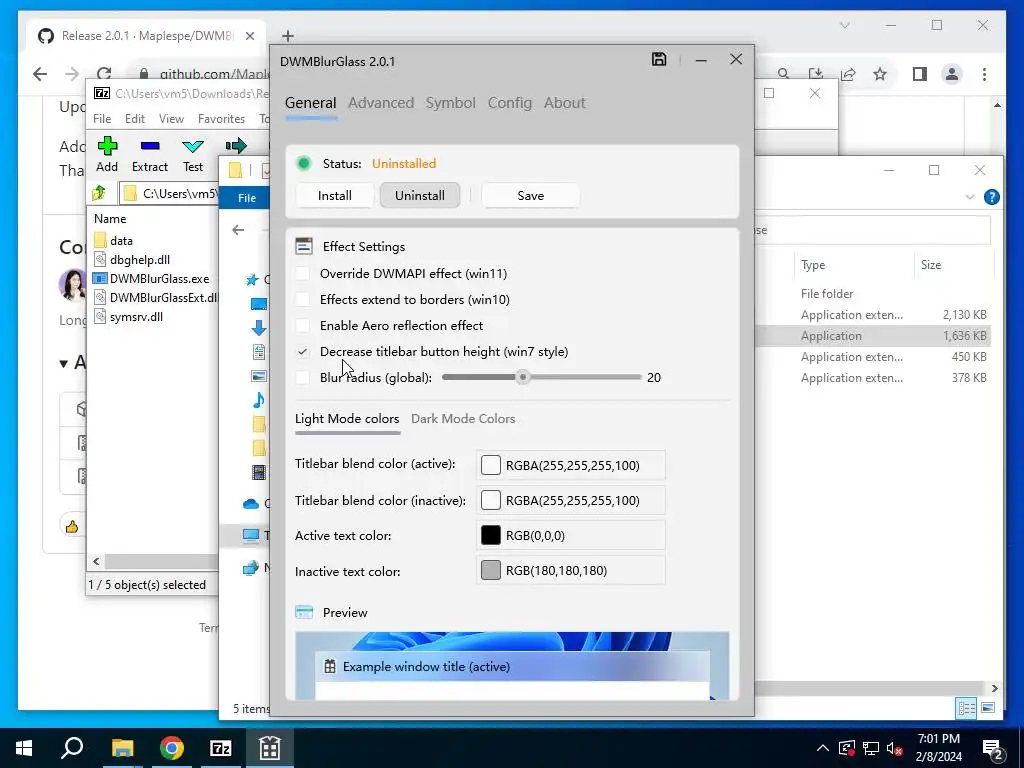Click the taskbar search magnifier icon

pos(72,748)
